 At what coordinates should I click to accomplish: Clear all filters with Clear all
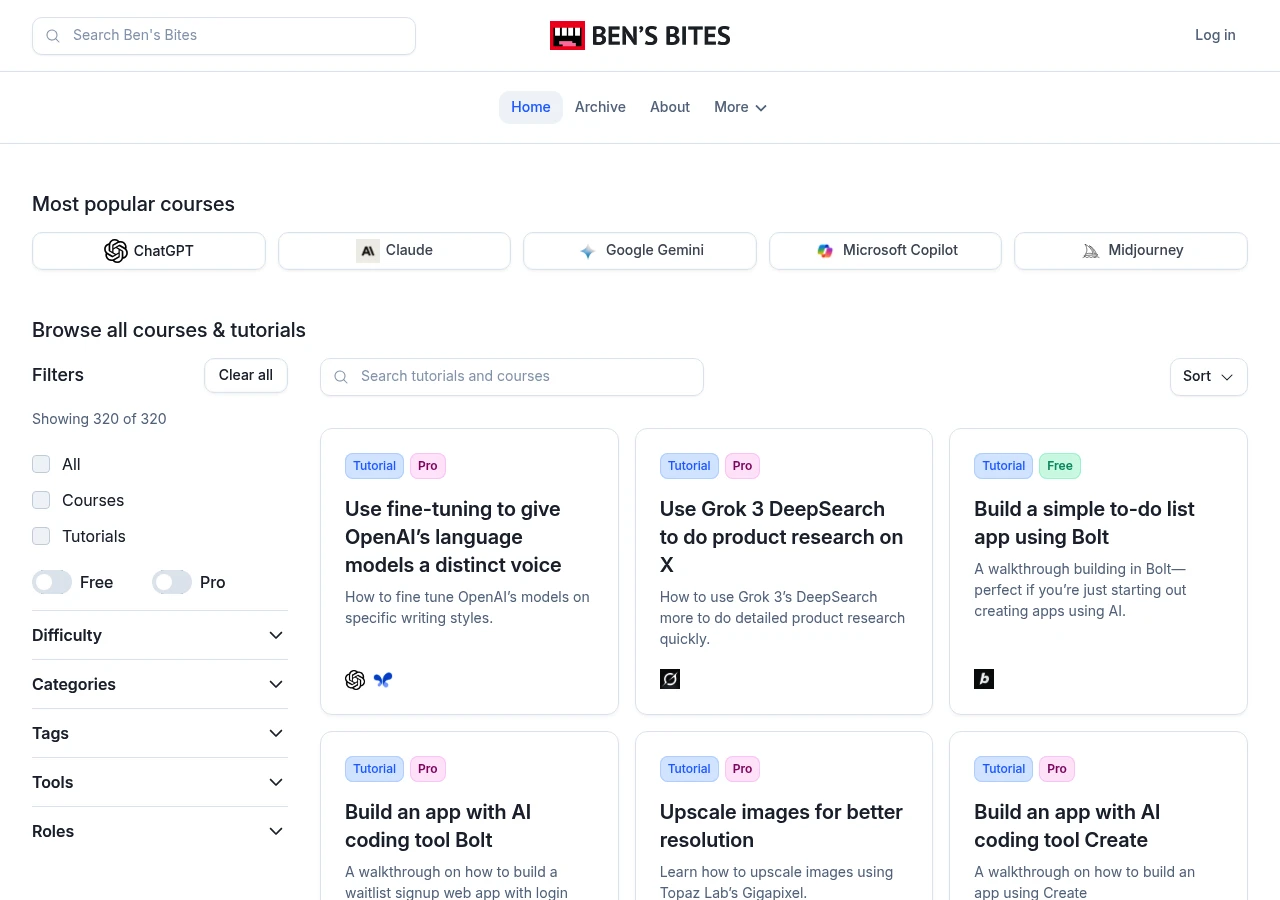tap(246, 375)
